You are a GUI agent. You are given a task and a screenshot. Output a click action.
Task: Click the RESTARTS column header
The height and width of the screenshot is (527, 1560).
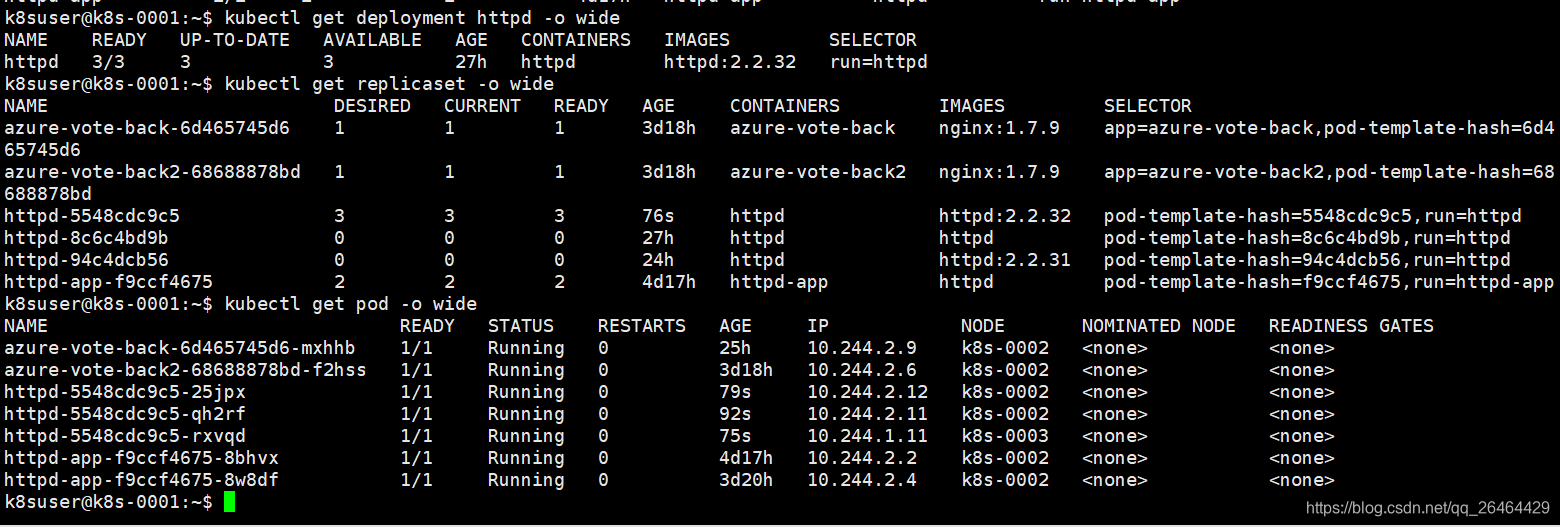click(x=642, y=326)
